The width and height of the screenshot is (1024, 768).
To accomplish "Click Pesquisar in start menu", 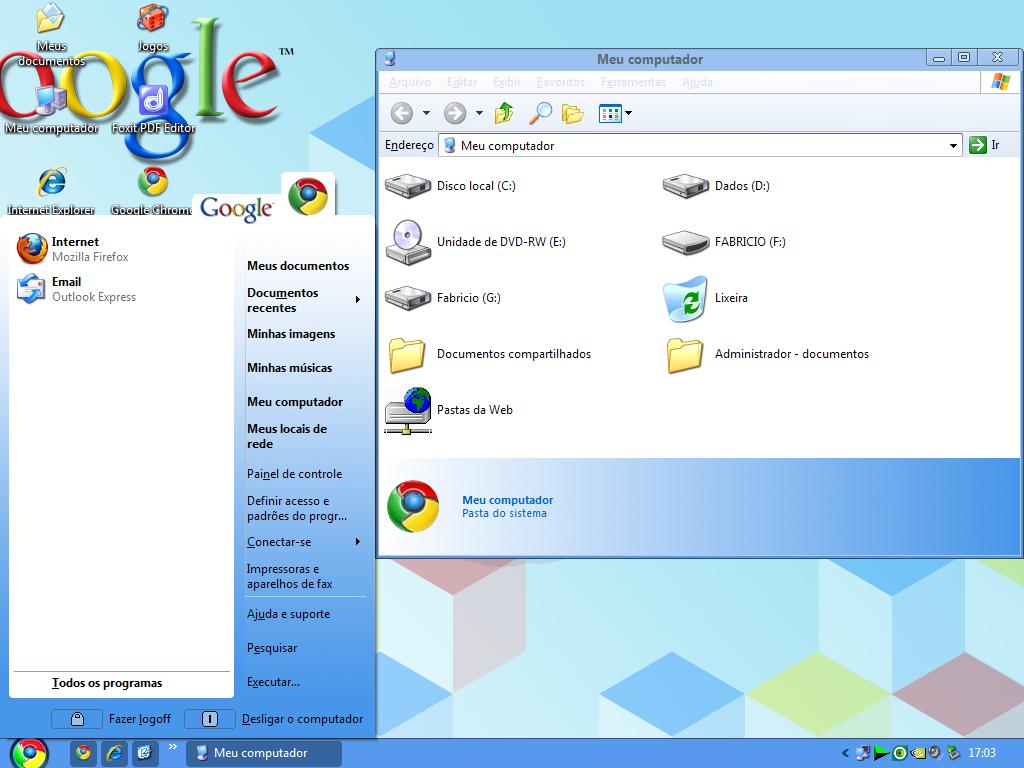I will coord(272,648).
